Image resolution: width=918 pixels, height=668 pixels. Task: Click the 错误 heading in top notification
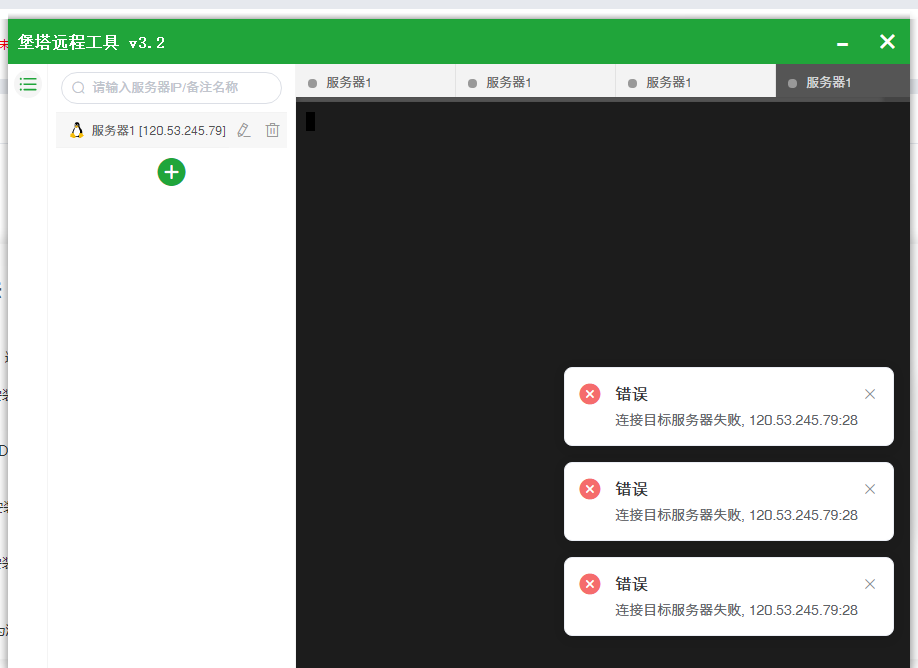[631, 394]
